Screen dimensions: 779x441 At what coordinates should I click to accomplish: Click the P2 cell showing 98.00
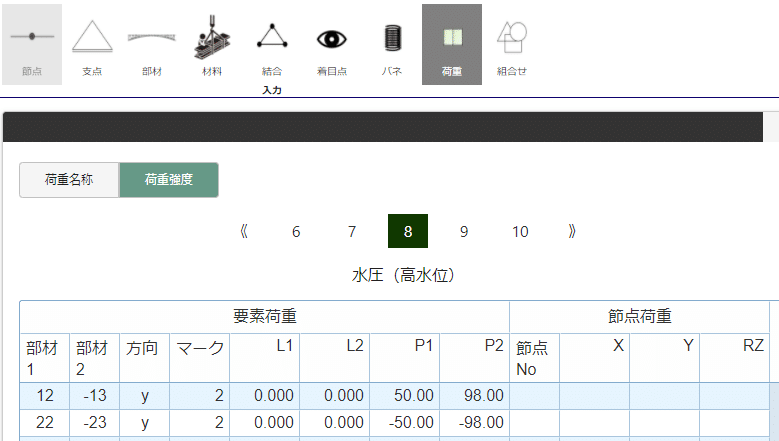click(474, 396)
